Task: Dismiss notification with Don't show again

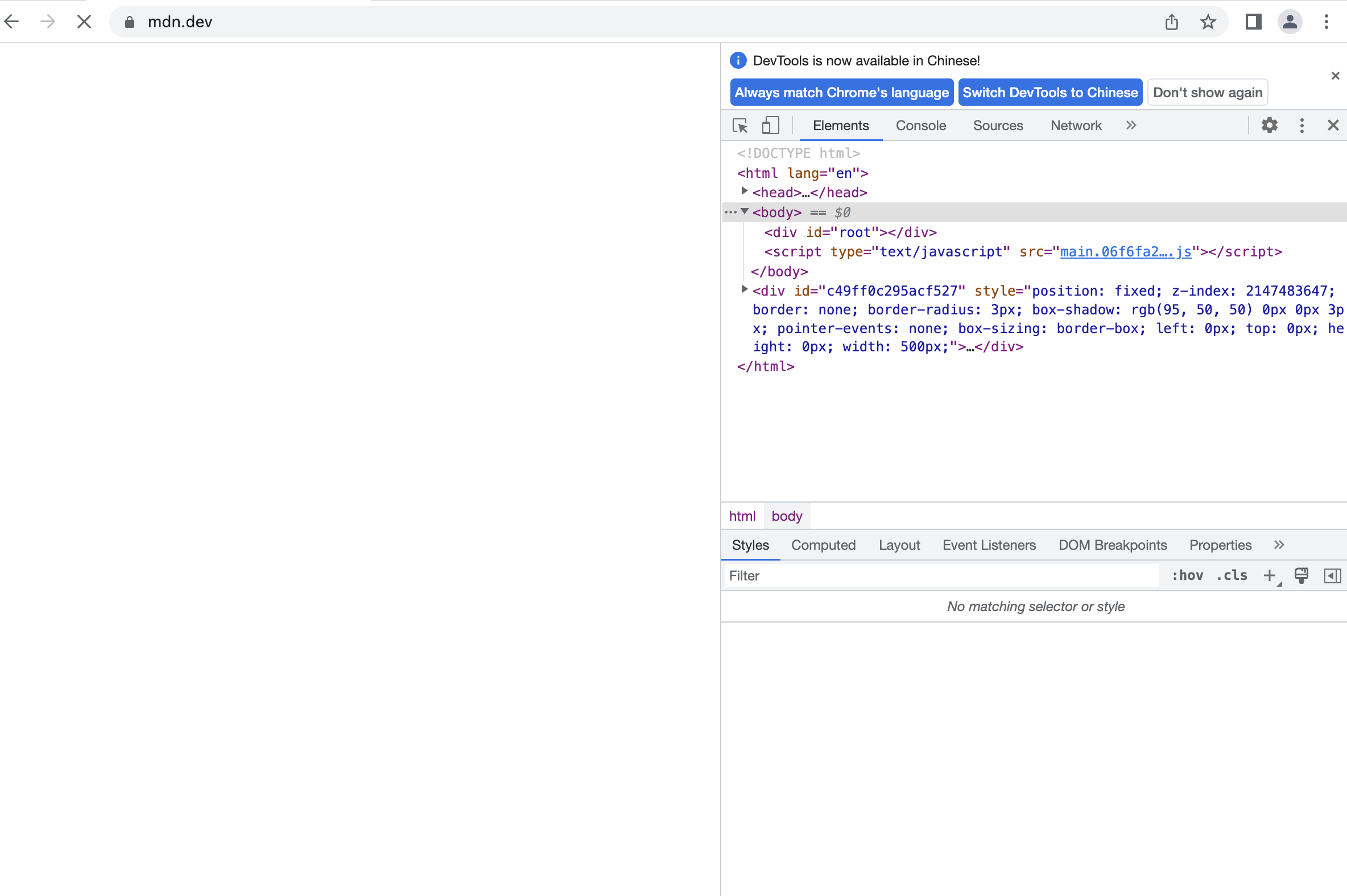Action: [1207, 92]
